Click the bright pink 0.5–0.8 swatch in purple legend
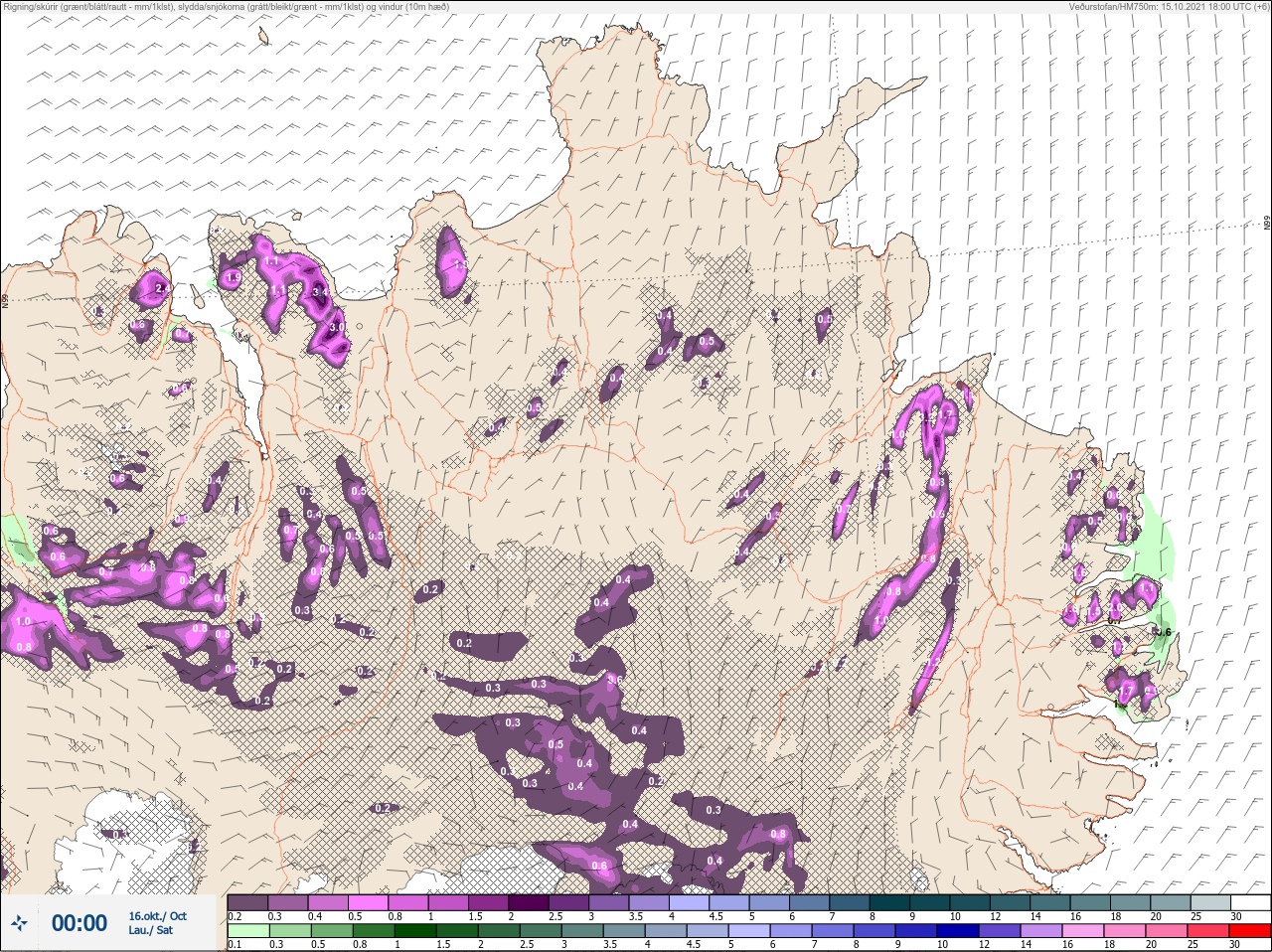Screen dimensions: 1272x952 pos(369,902)
